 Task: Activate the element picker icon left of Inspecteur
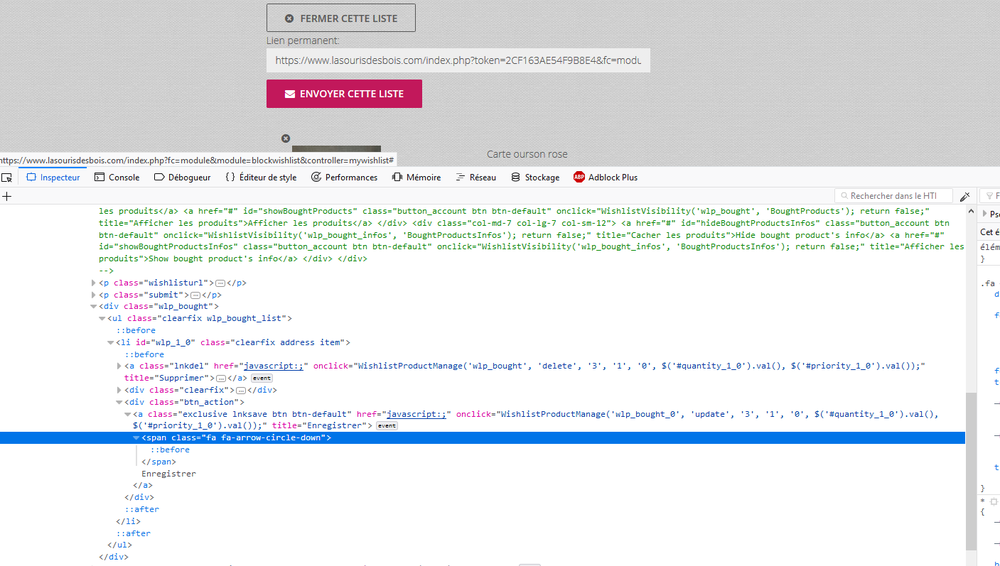pos(7,177)
